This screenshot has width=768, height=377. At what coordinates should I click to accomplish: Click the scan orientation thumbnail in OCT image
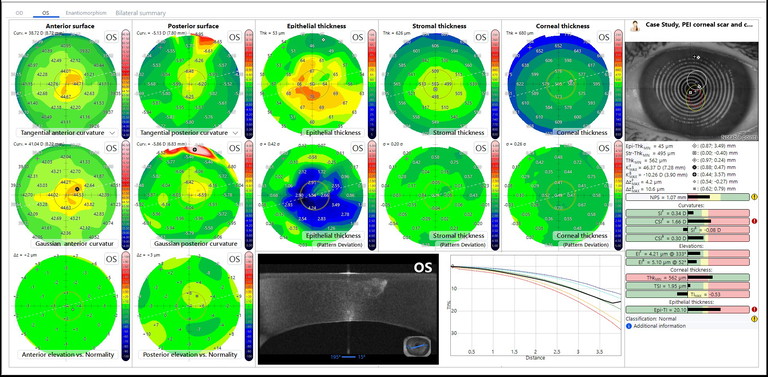click(x=415, y=347)
